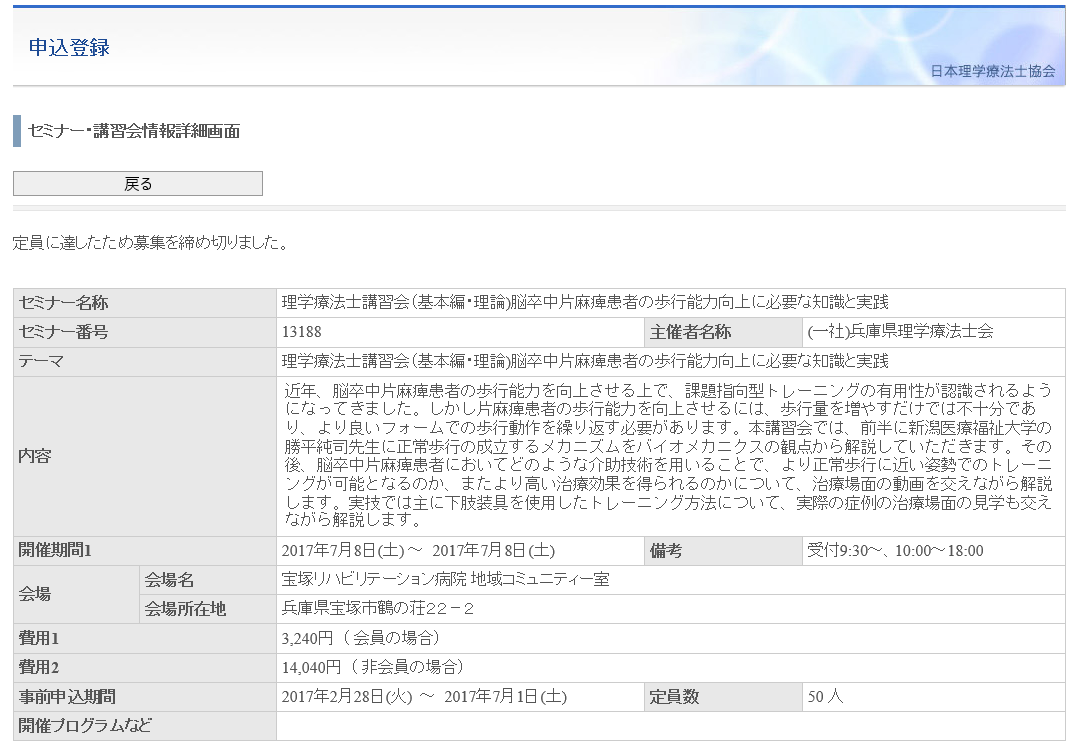Select the venue 宝塚リハビリテーション病院 地域コミュニティー室
1073x747 pixels.
tap(445, 579)
